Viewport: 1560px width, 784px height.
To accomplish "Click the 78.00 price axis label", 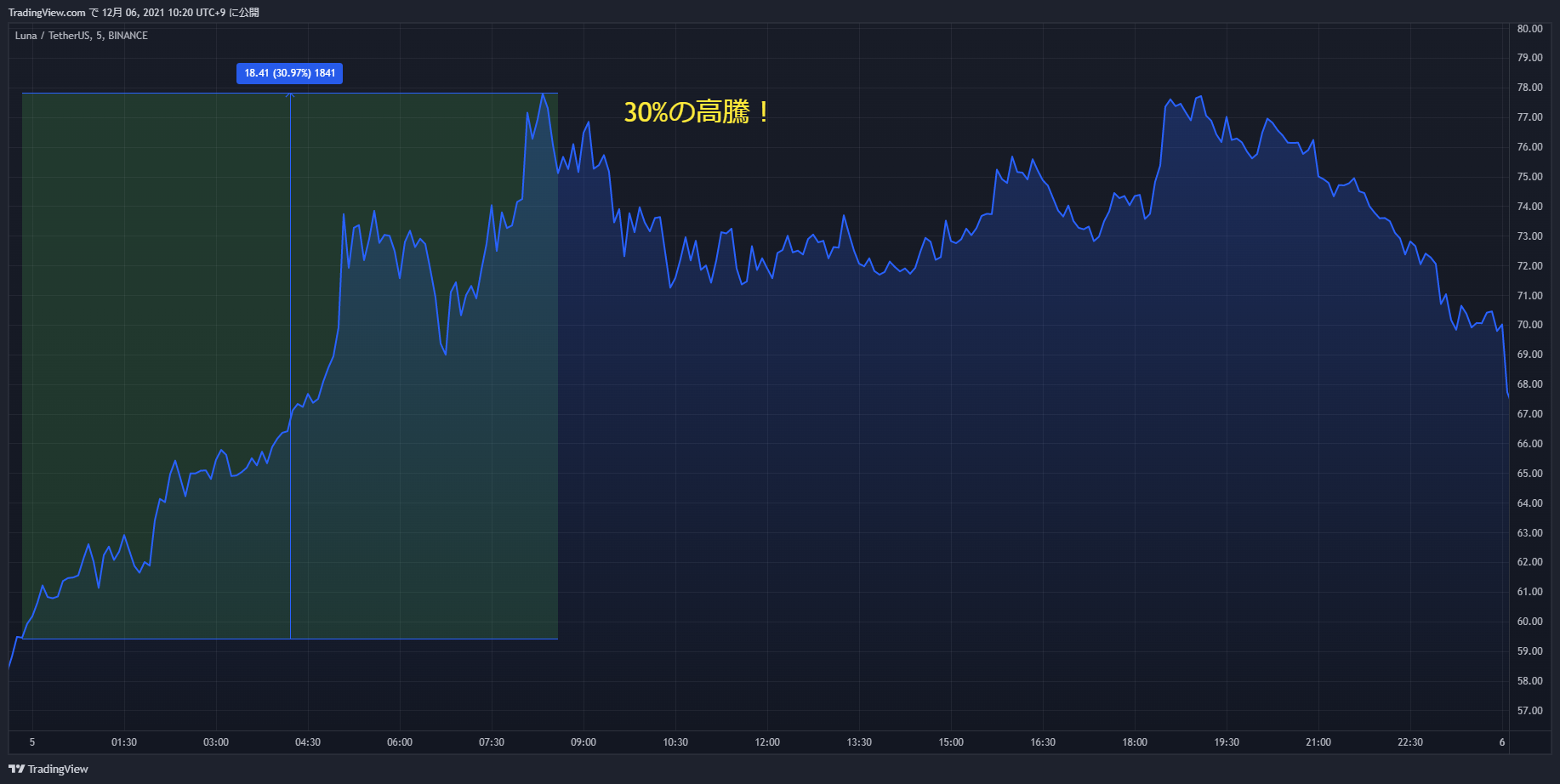I will point(1529,88).
